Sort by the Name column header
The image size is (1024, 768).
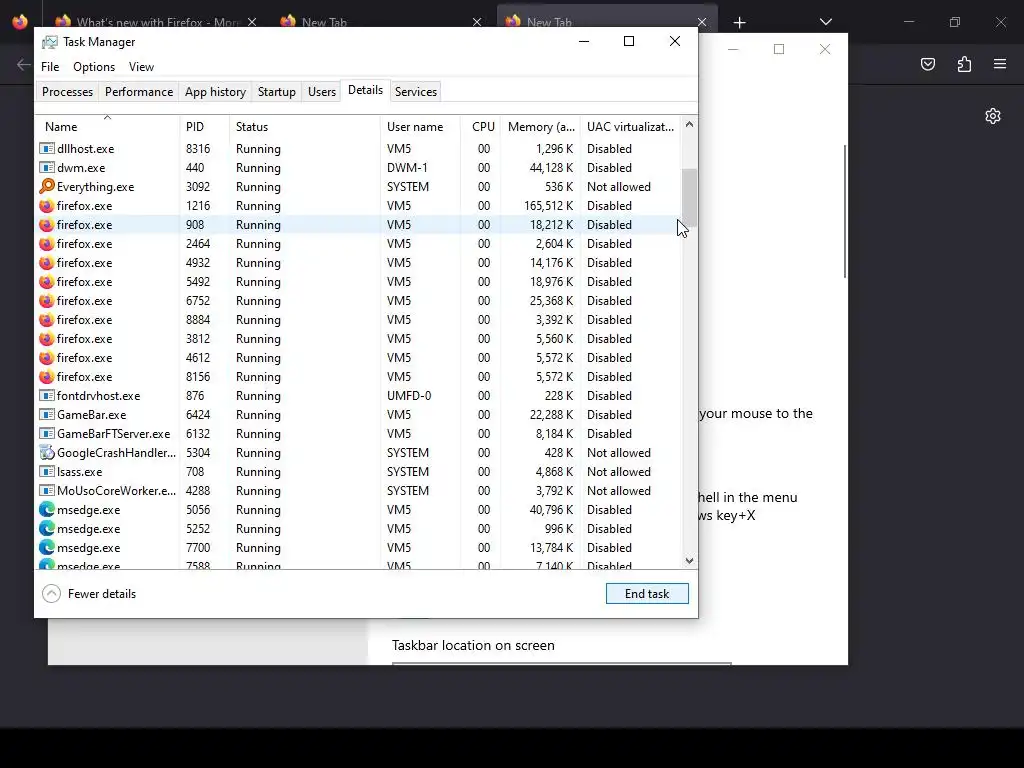108,127
